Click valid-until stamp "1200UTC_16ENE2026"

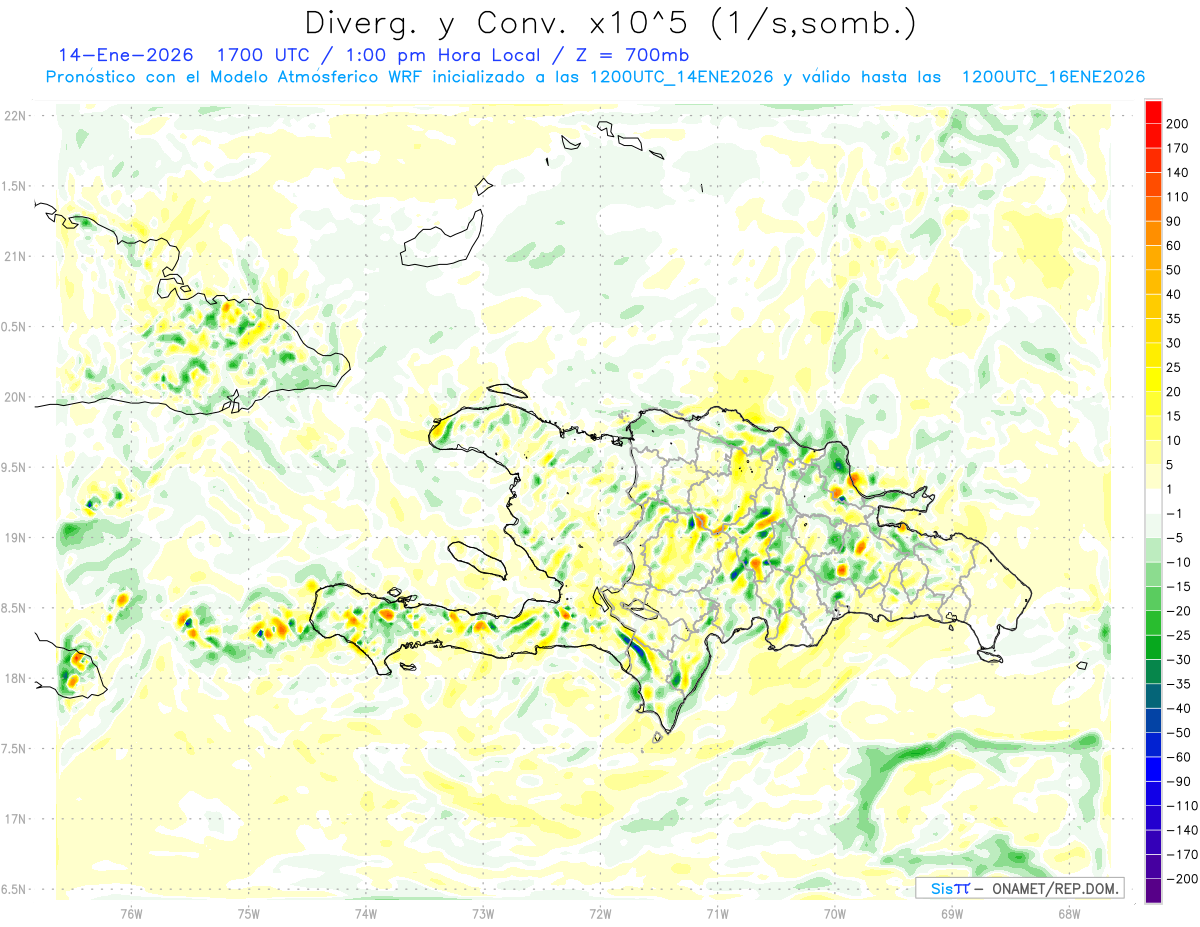click(x=1053, y=77)
